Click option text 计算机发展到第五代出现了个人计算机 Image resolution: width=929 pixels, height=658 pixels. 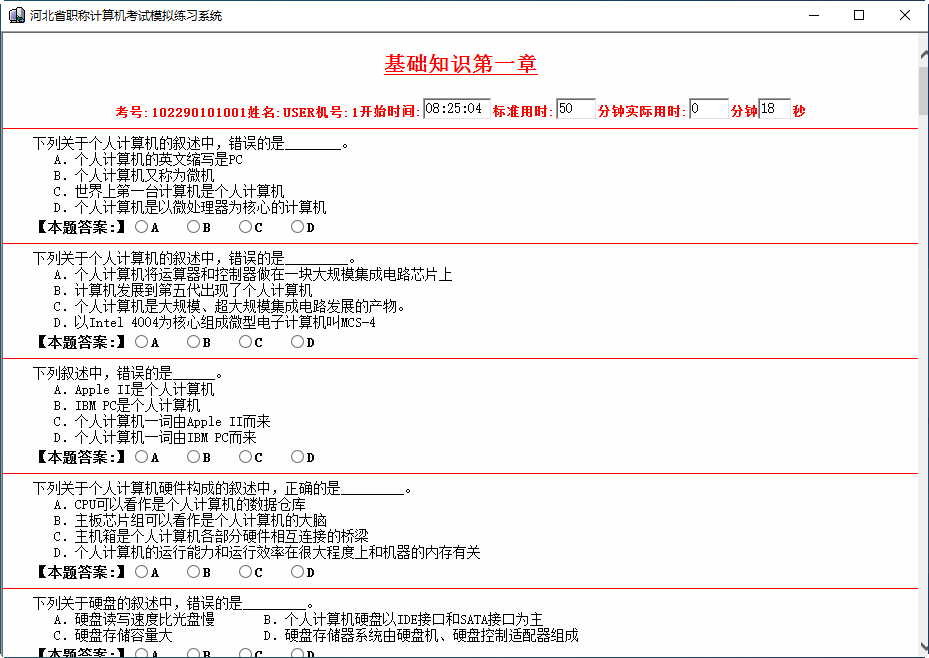(193, 290)
